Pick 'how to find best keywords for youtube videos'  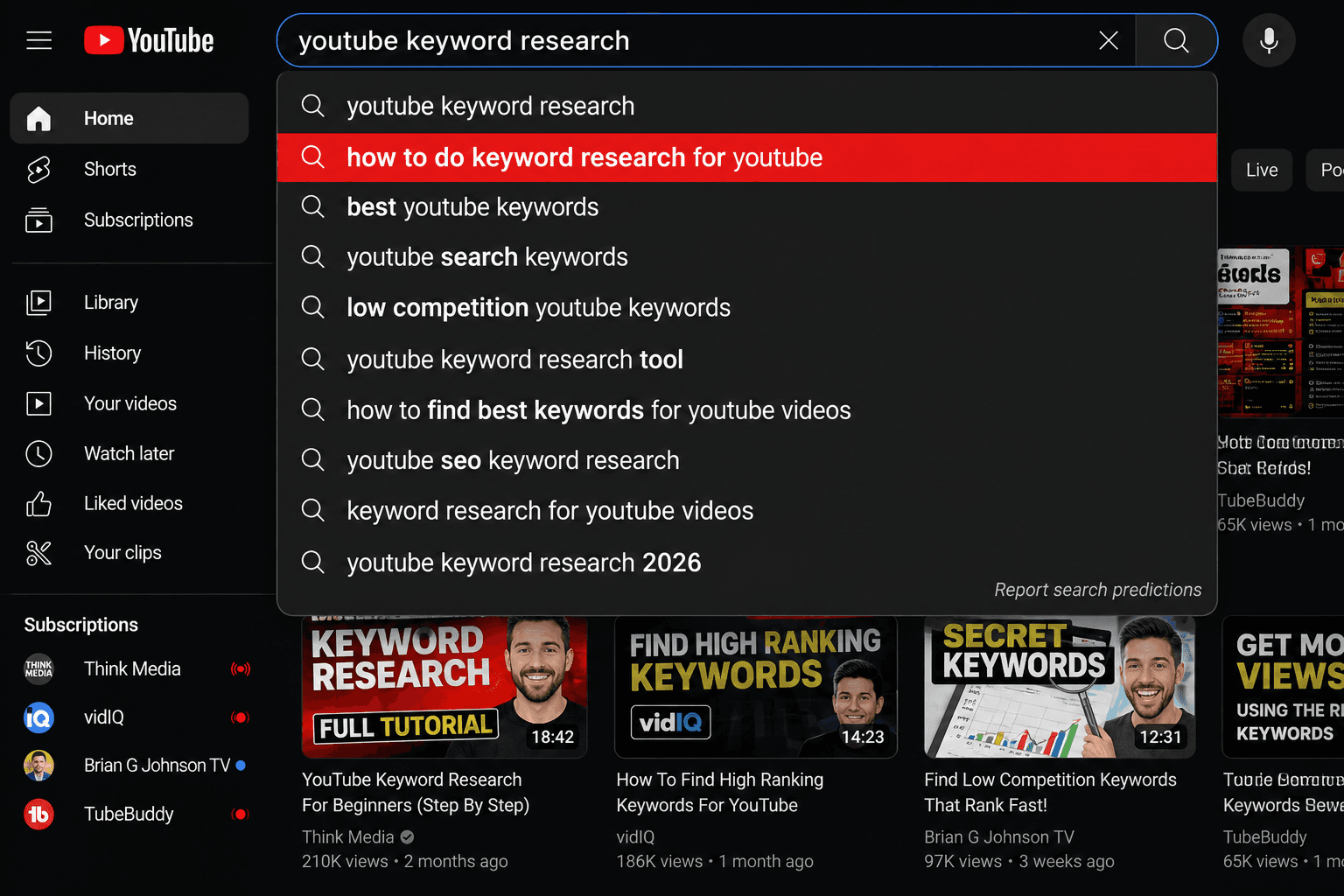(x=747, y=410)
